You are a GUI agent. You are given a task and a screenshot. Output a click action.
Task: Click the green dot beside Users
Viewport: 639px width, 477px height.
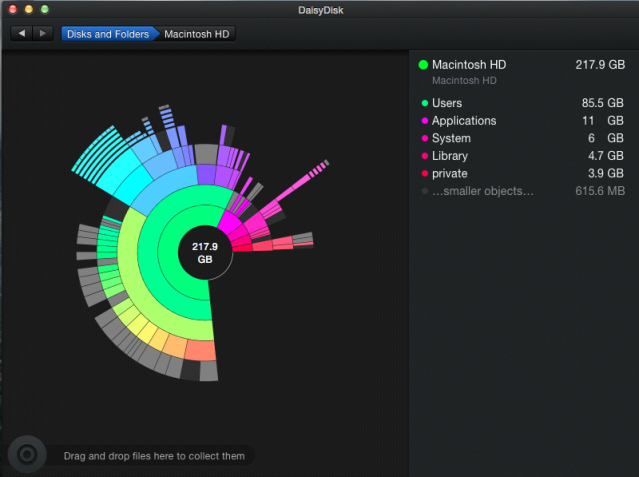pyautogui.click(x=425, y=103)
